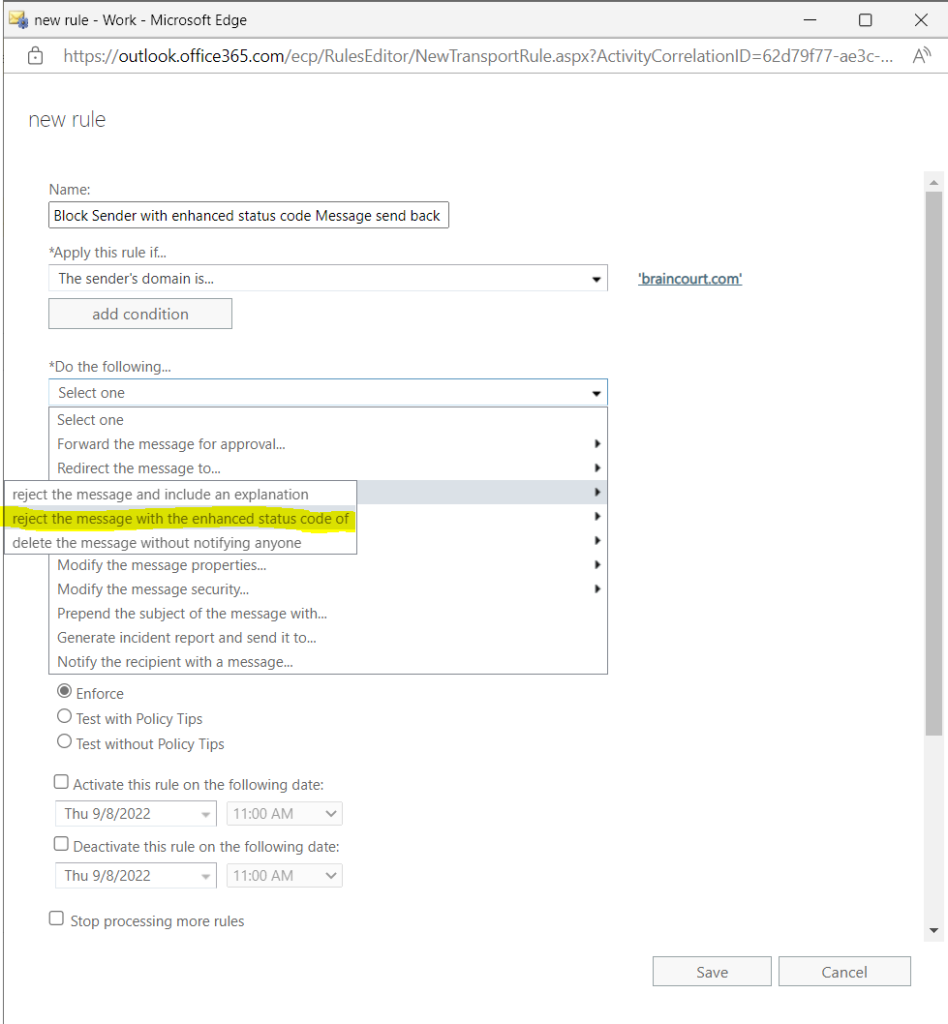Open the activation 11:00 AM time dropdown

284,814
